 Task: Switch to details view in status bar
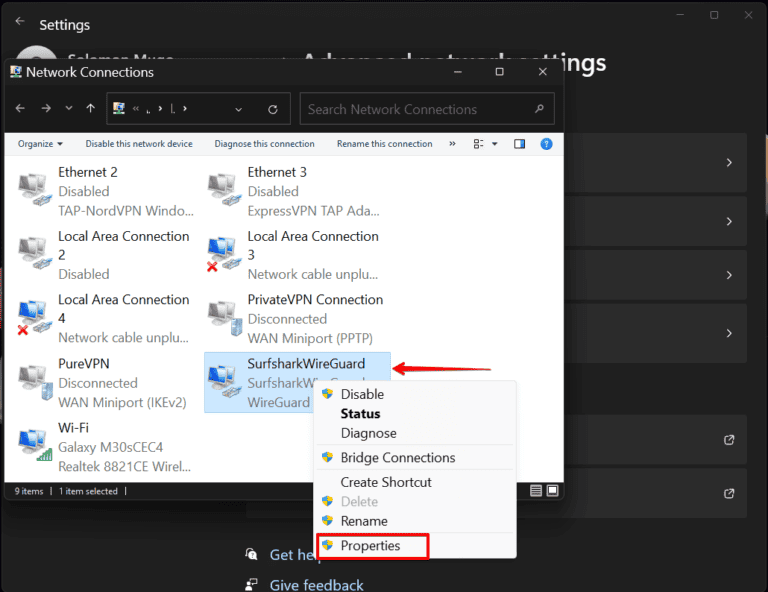[536, 491]
